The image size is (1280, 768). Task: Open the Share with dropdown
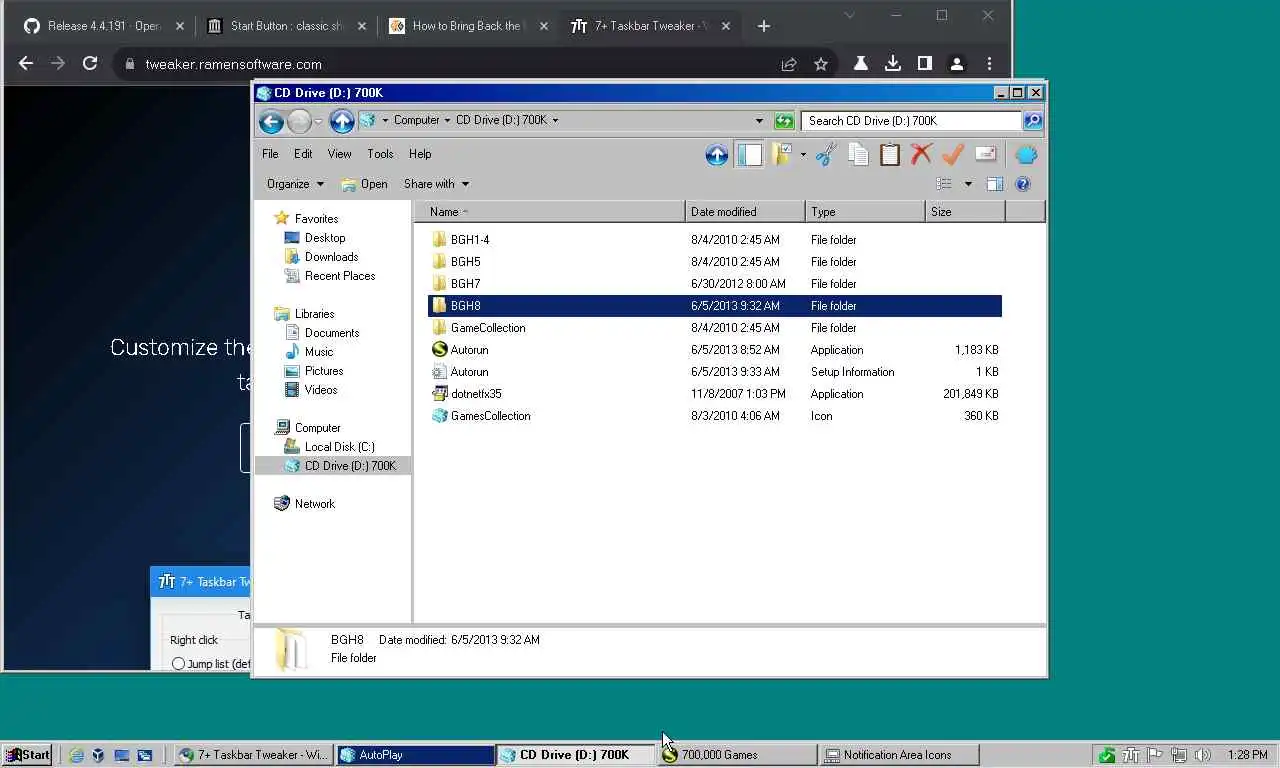tap(436, 184)
